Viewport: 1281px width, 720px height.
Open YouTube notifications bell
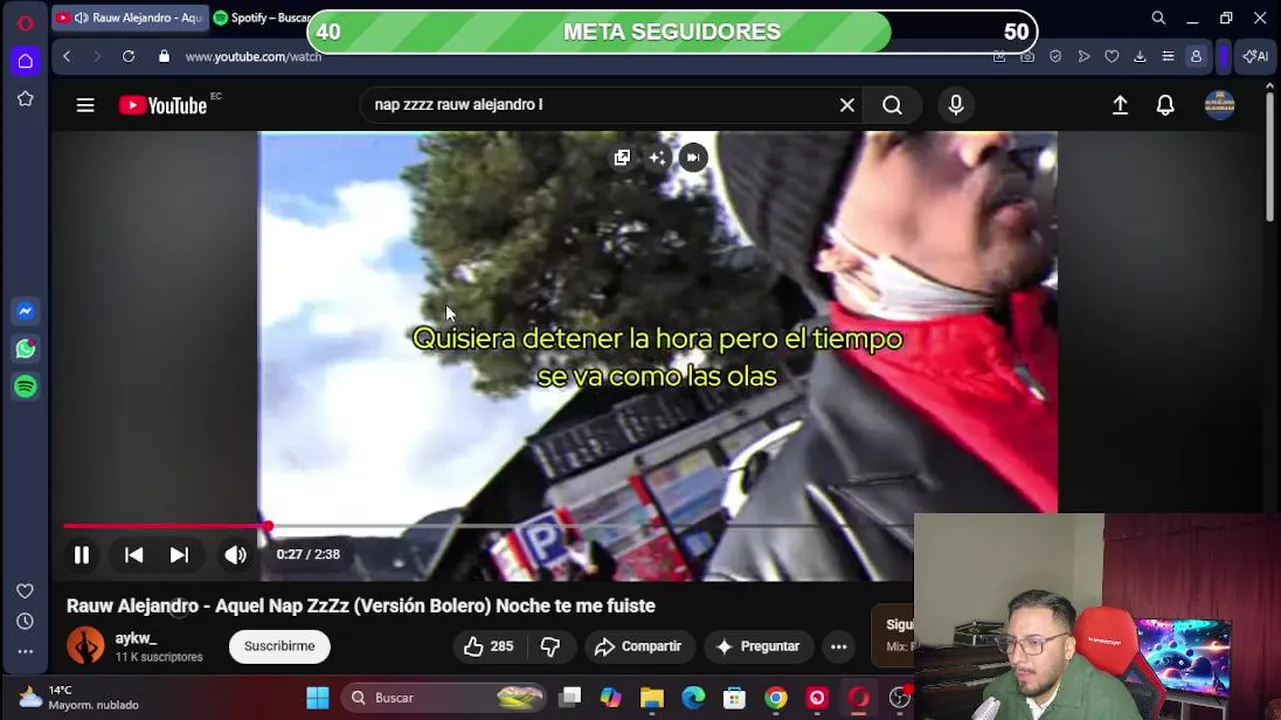coord(1165,105)
